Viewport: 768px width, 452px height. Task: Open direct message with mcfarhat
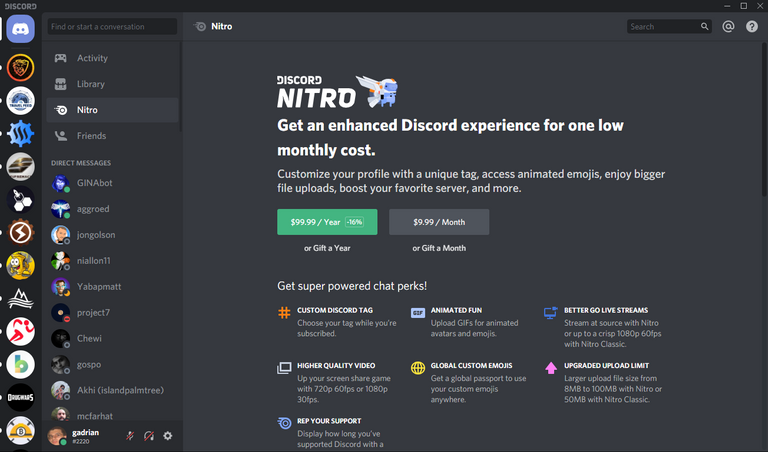(x=112, y=414)
